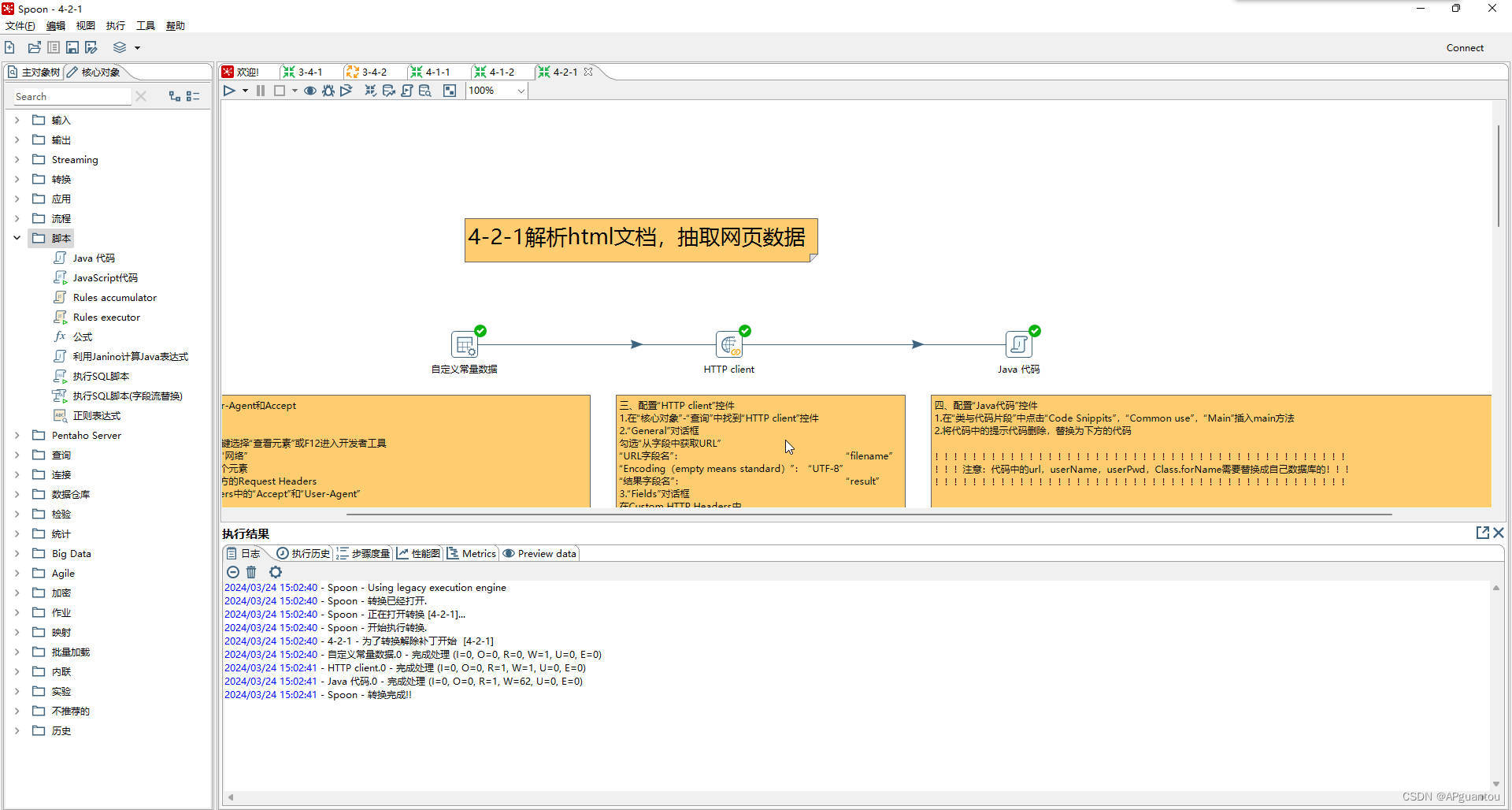Click inside the Search input field

[71, 96]
